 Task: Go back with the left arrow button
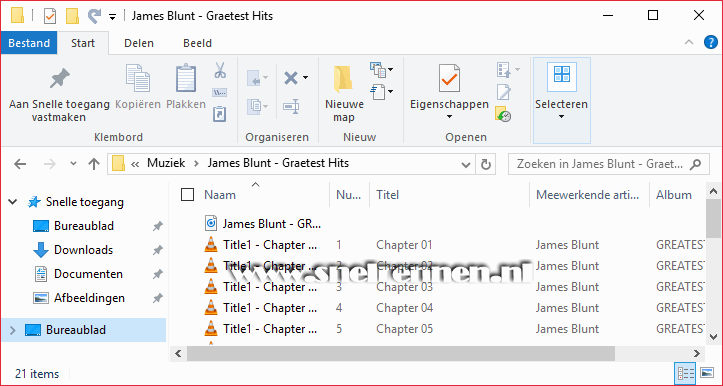[x=20, y=164]
